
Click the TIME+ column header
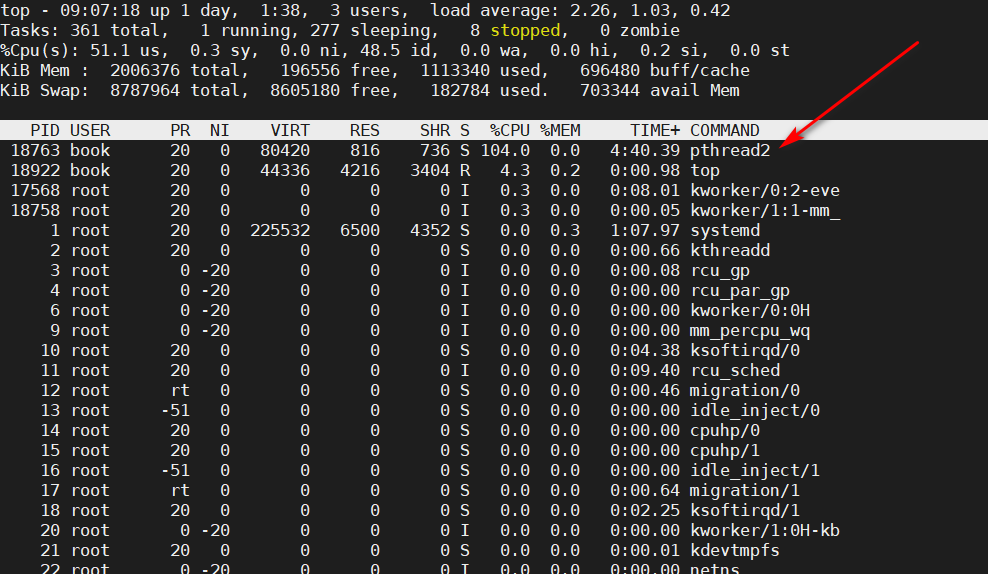click(x=655, y=130)
